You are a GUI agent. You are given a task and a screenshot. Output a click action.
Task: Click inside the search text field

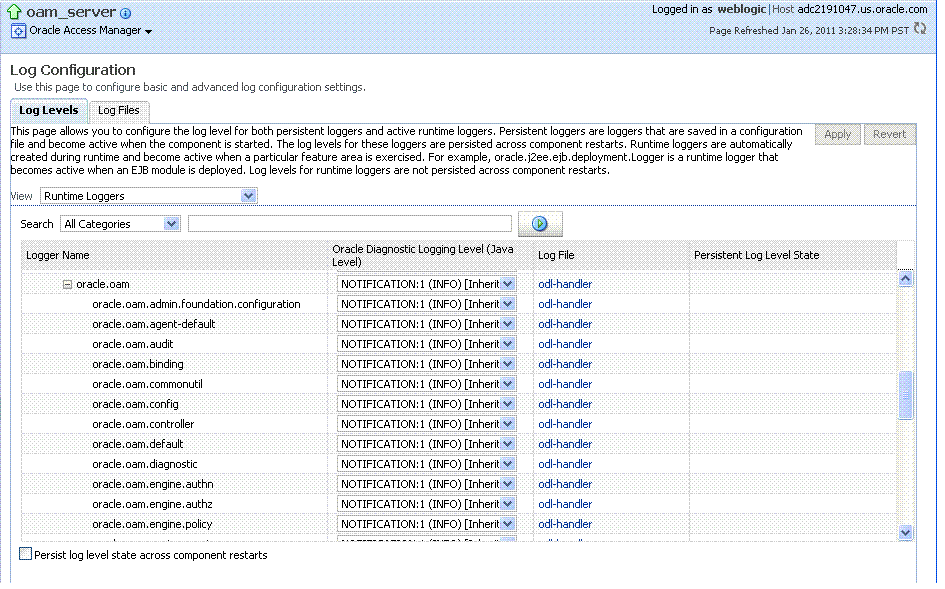[348, 221]
